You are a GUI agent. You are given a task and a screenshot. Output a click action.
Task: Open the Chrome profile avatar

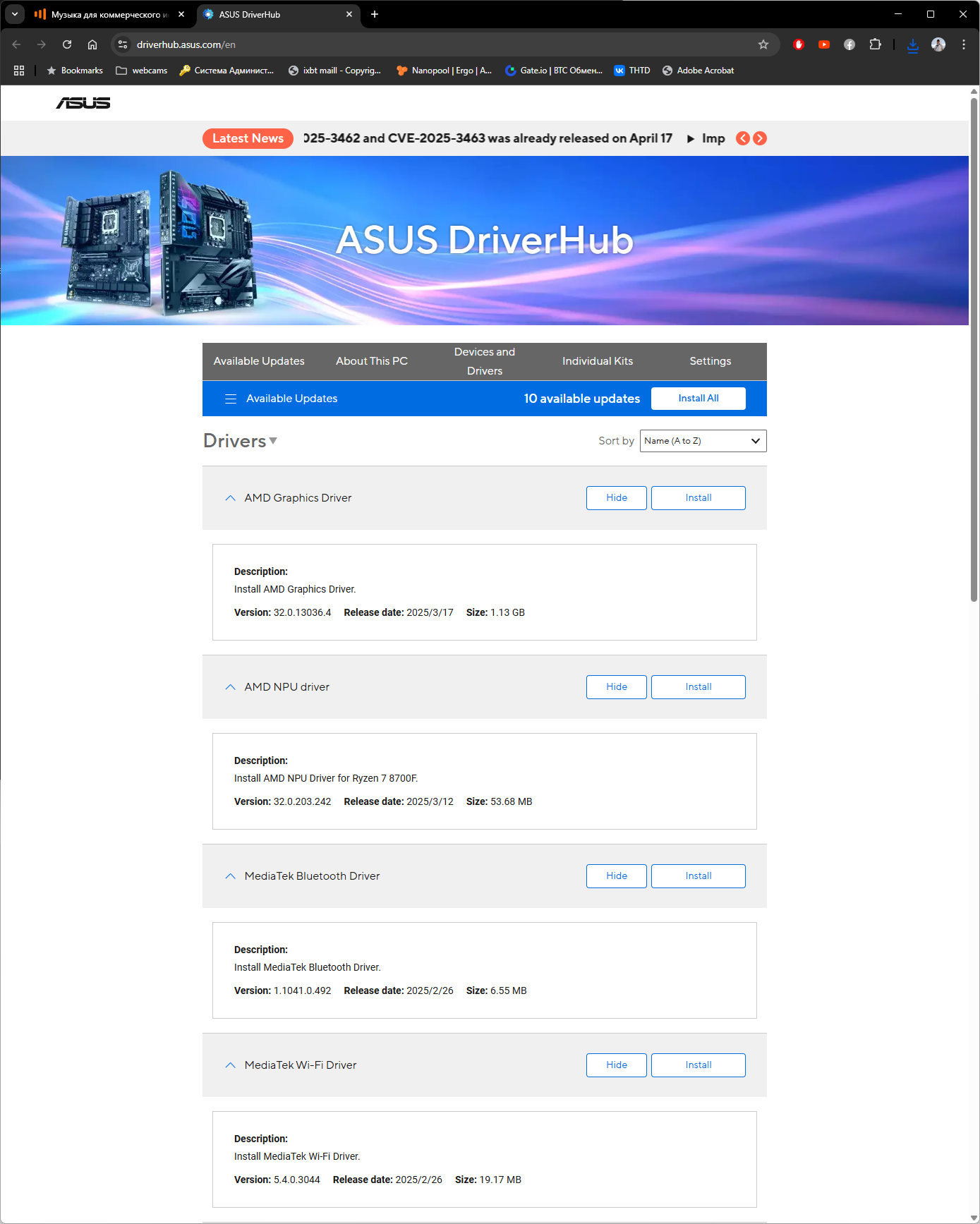(x=938, y=44)
